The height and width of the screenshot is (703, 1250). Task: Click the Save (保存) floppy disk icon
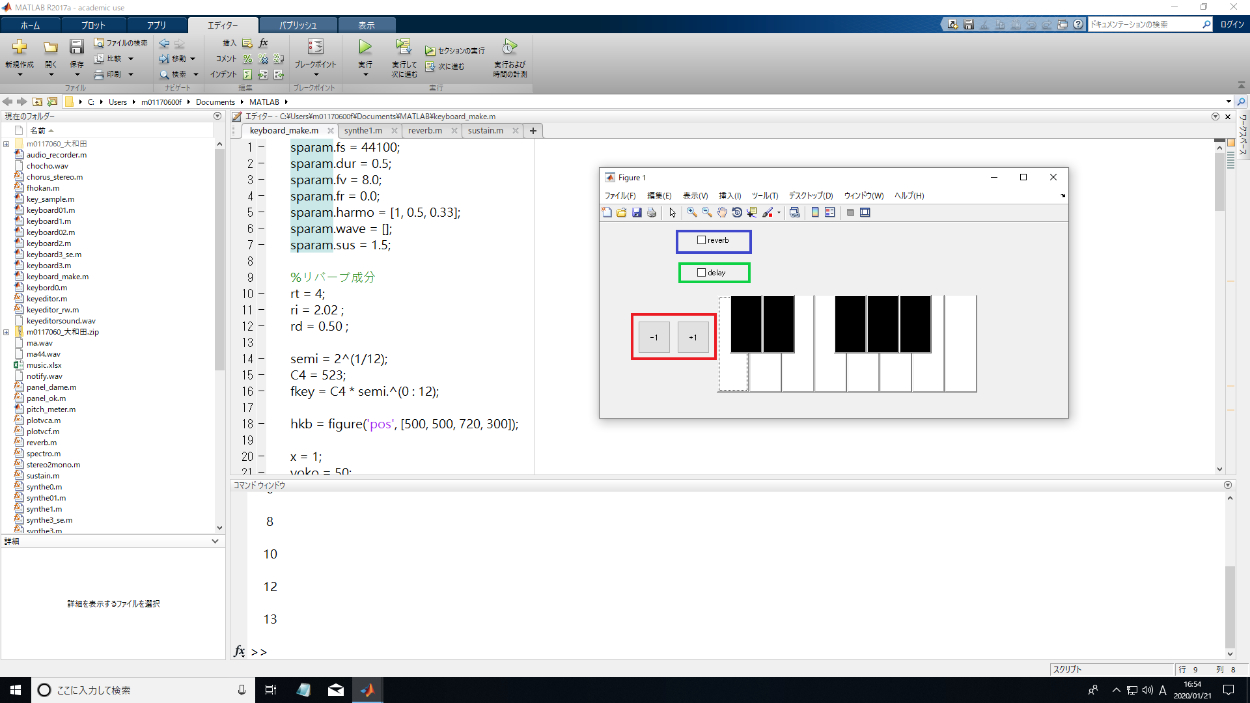coord(77,47)
